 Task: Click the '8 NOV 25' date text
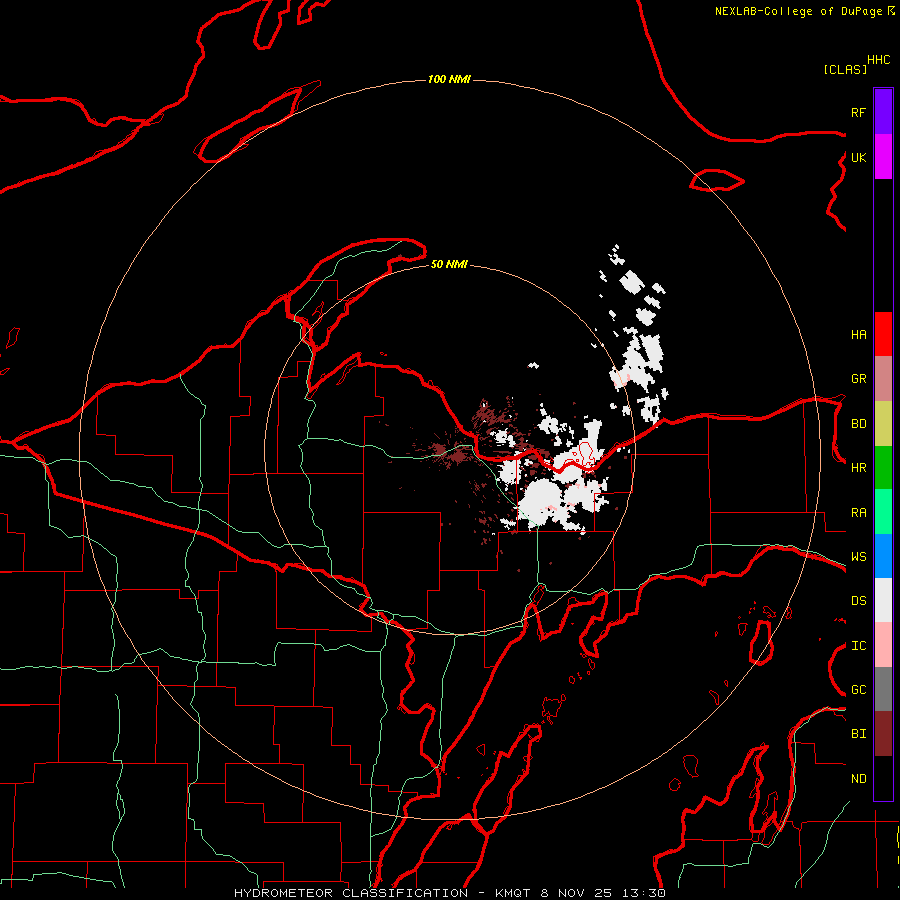coord(577,893)
